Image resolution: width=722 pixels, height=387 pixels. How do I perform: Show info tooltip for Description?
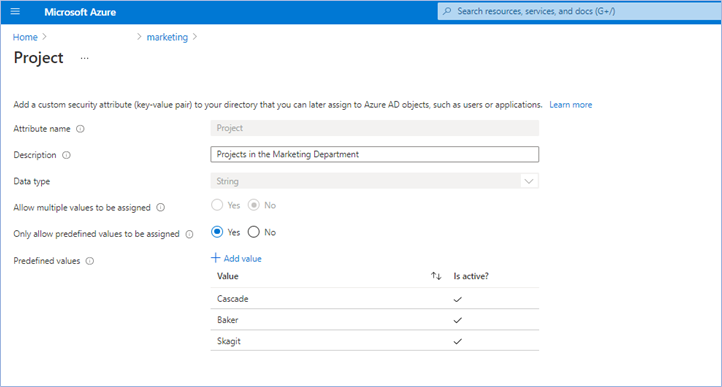coord(66,155)
